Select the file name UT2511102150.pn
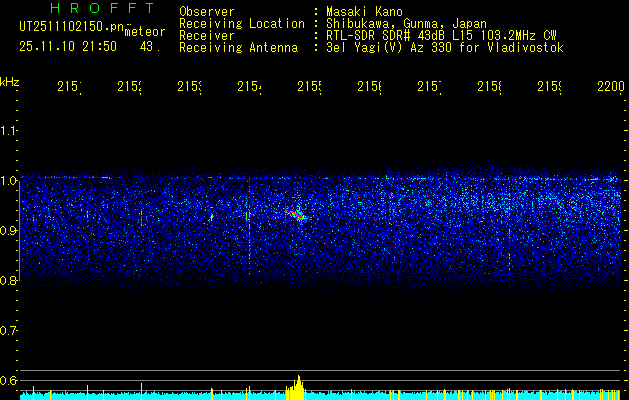Screen dimensions: 629x400 coord(71,26)
